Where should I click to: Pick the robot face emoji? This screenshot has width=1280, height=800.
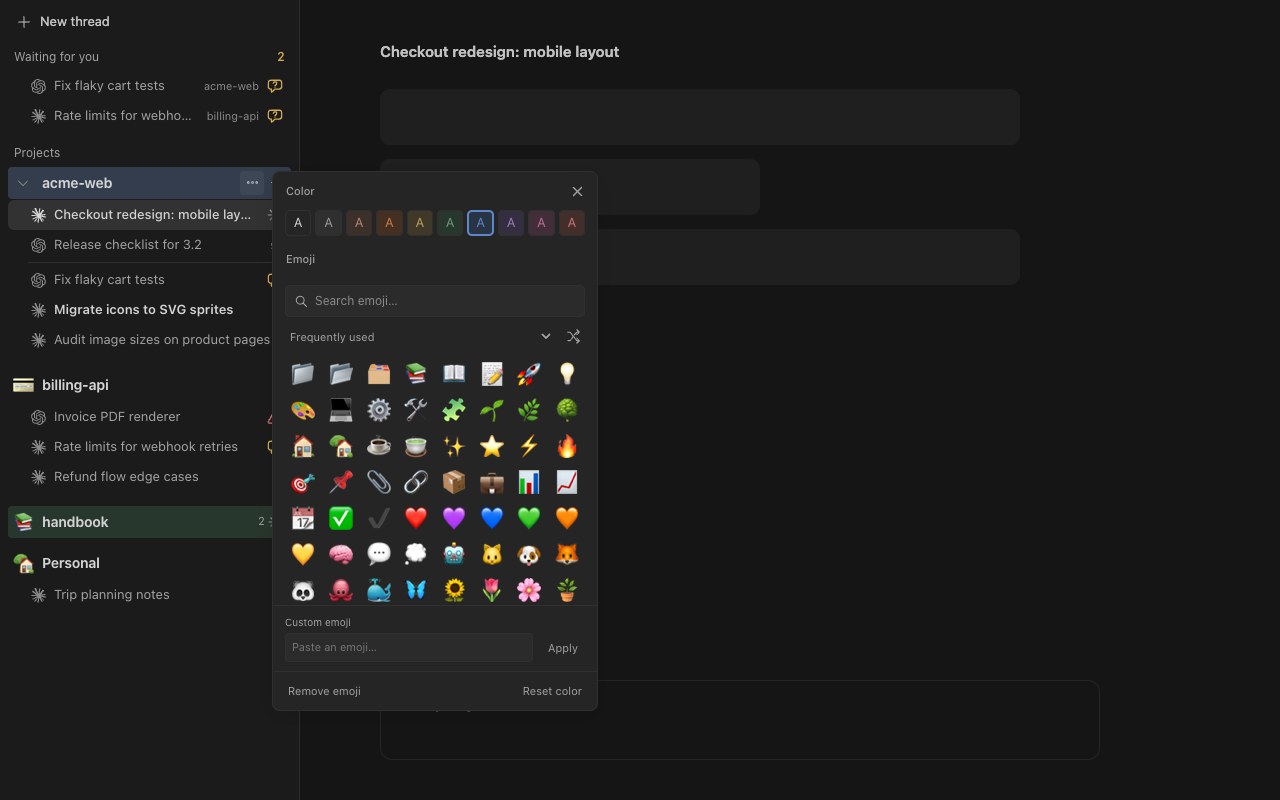(454, 554)
